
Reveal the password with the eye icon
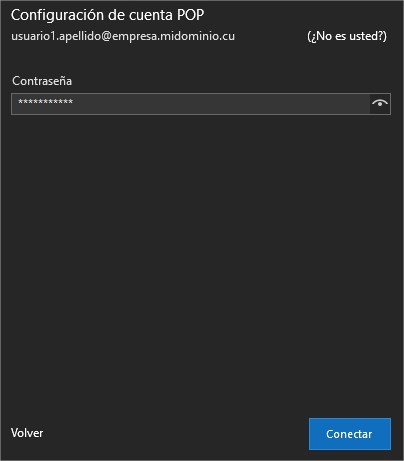pyautogui.click(x=380, y=104)
